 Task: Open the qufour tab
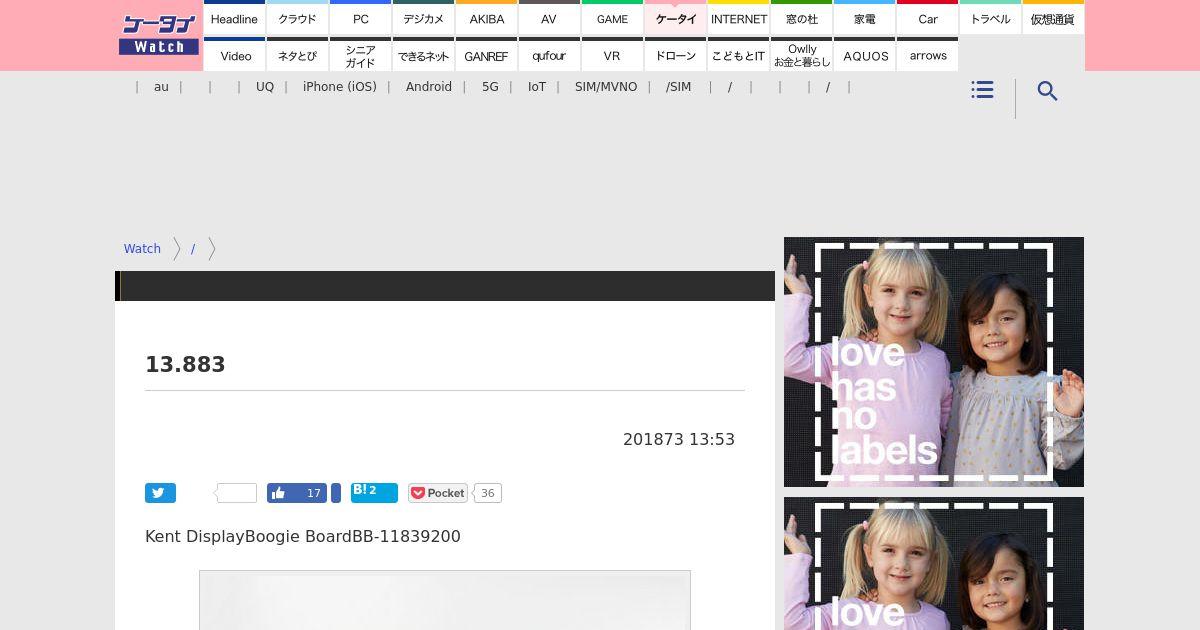(x=549, y=55)
